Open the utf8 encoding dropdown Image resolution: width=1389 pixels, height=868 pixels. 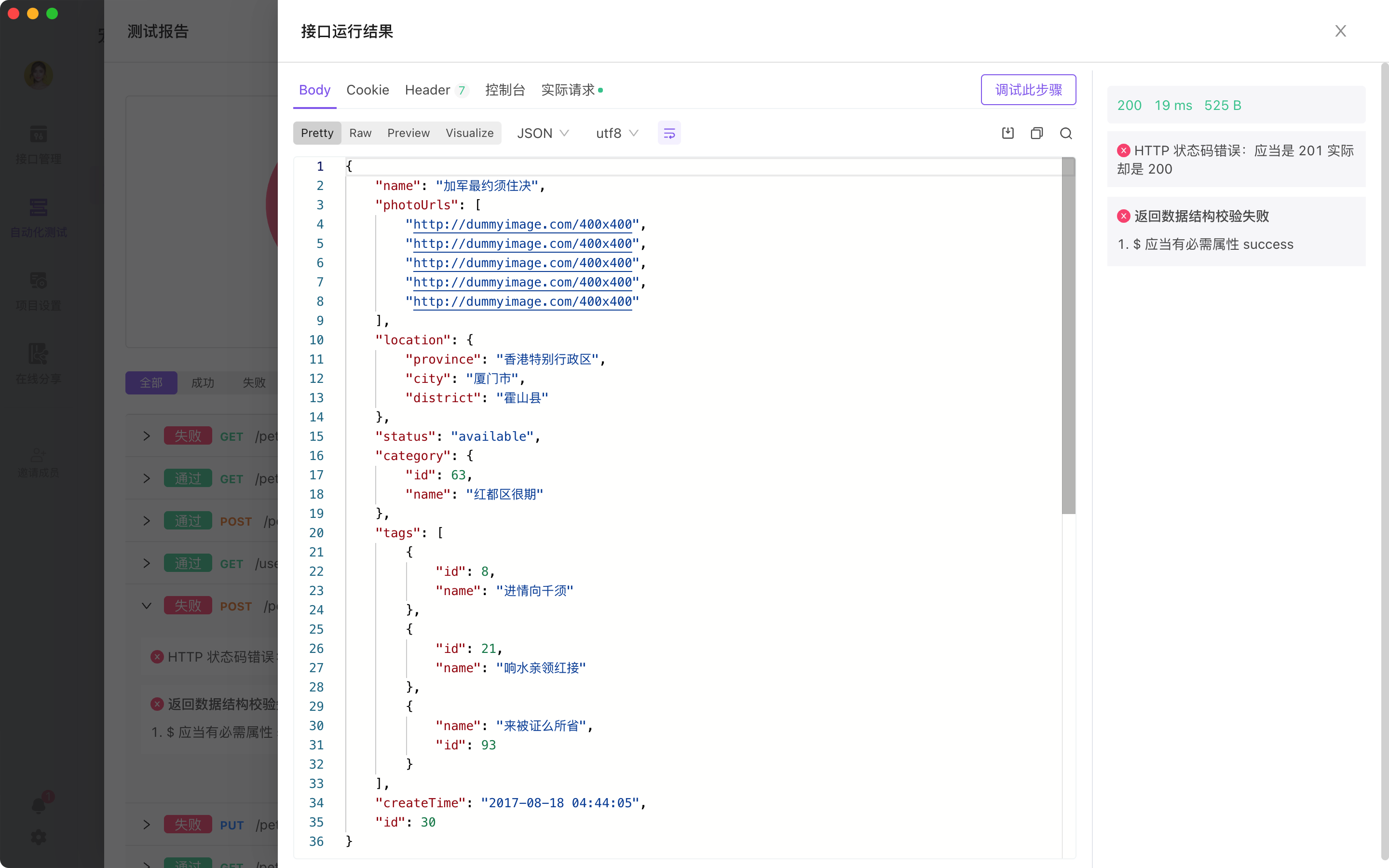(617, 133)
